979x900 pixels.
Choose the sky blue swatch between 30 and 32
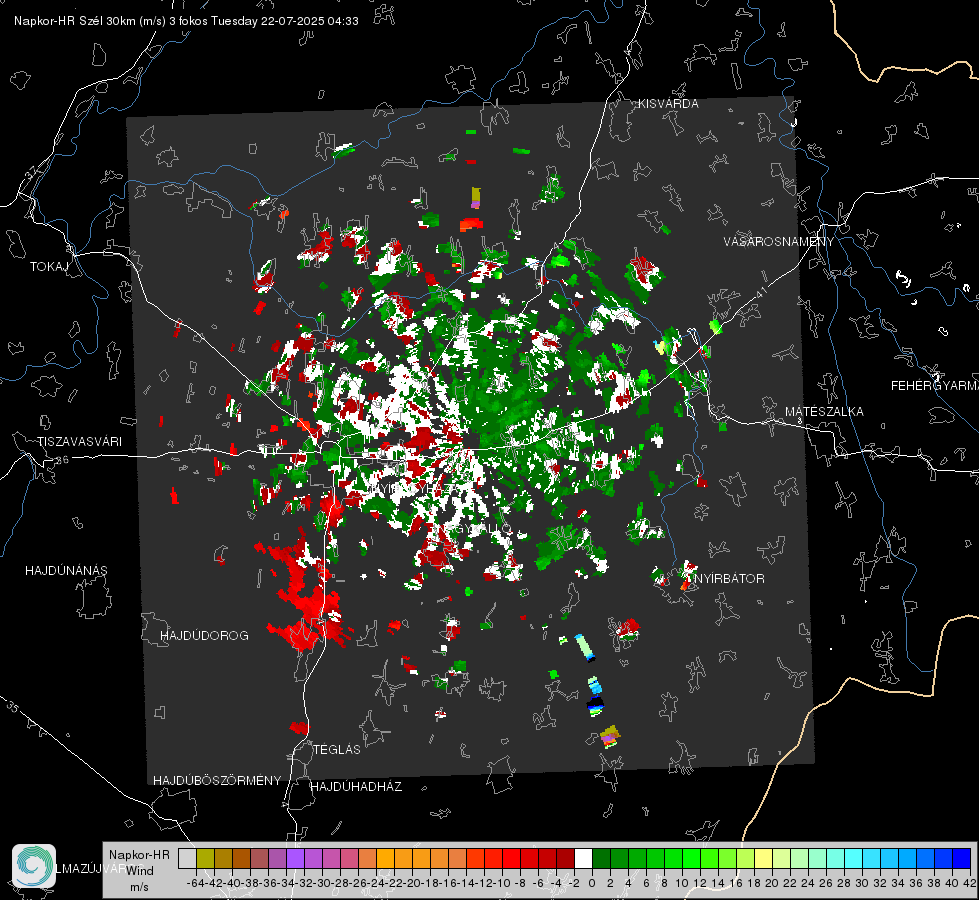(872, 858)
